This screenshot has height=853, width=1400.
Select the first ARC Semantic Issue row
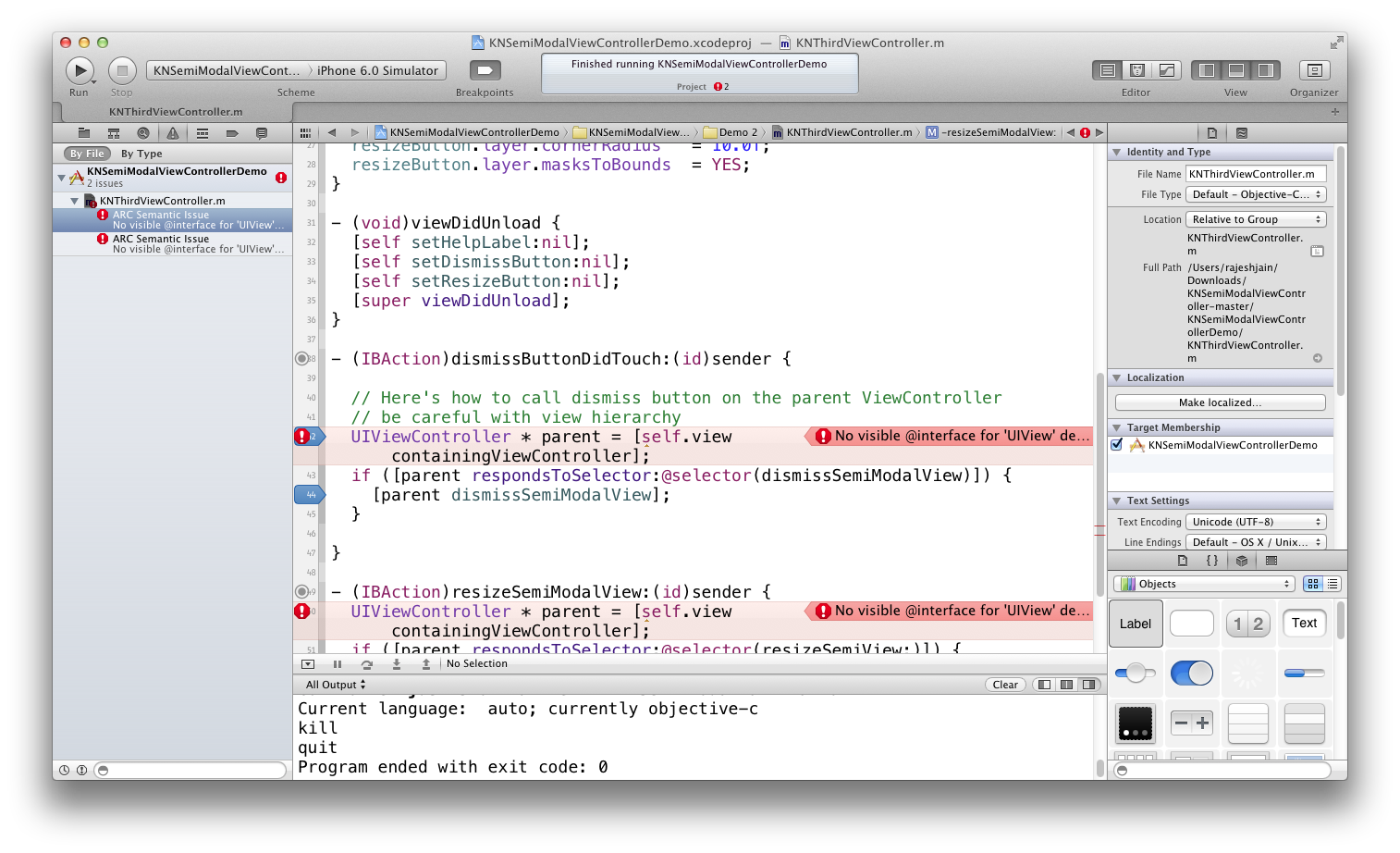[173, 219]
